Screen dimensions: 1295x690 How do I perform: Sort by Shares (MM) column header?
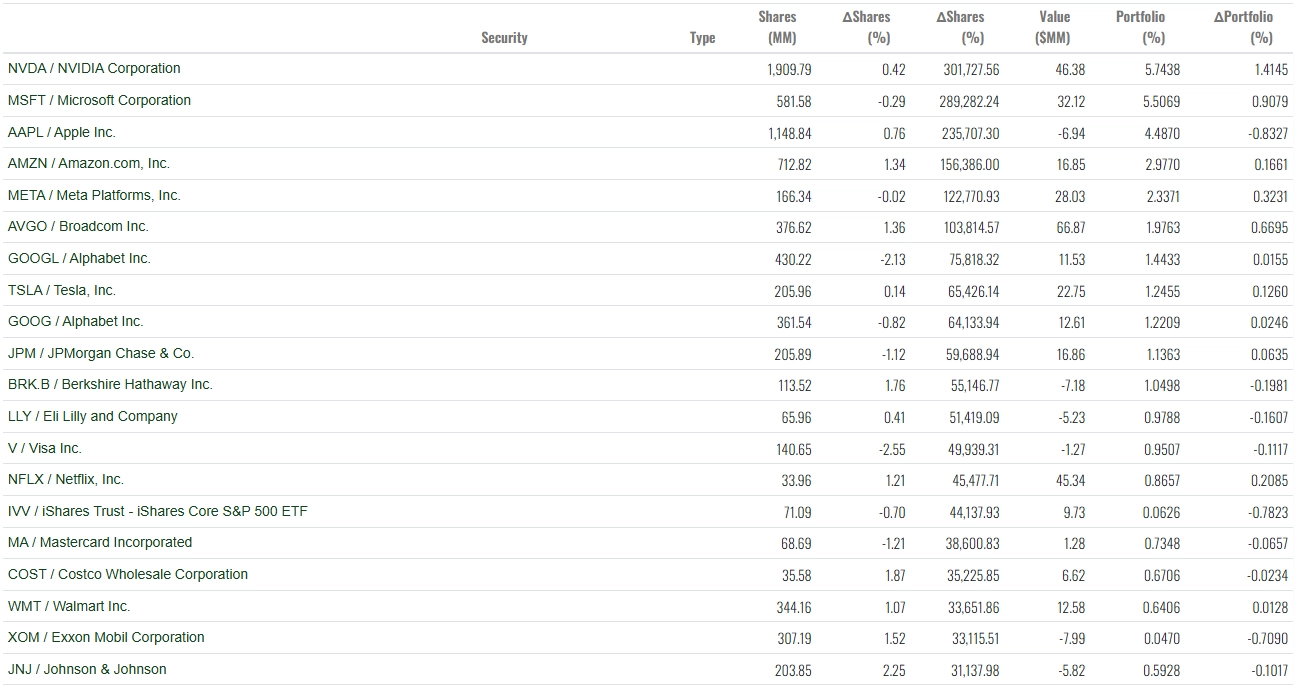[777, 28]
